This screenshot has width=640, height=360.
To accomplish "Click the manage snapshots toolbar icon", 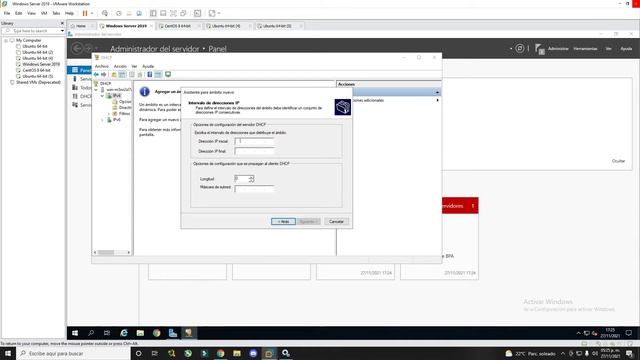I will 139,13.
